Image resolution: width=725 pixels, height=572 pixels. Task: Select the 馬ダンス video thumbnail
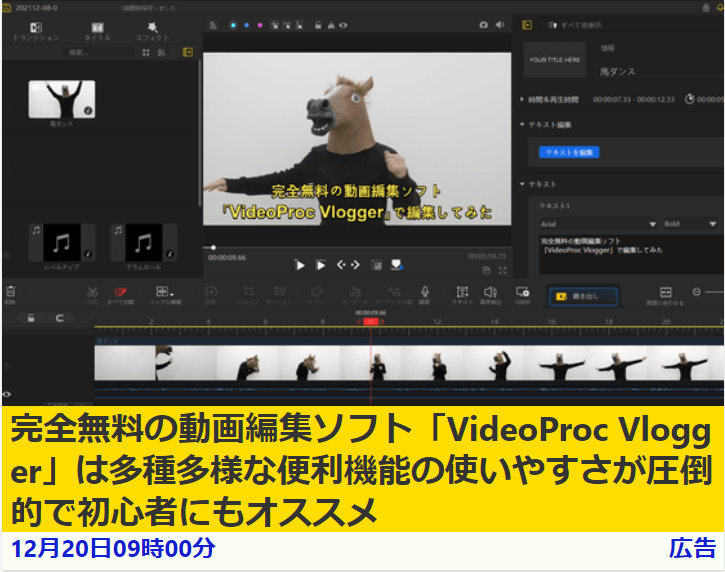pos(62,99)
